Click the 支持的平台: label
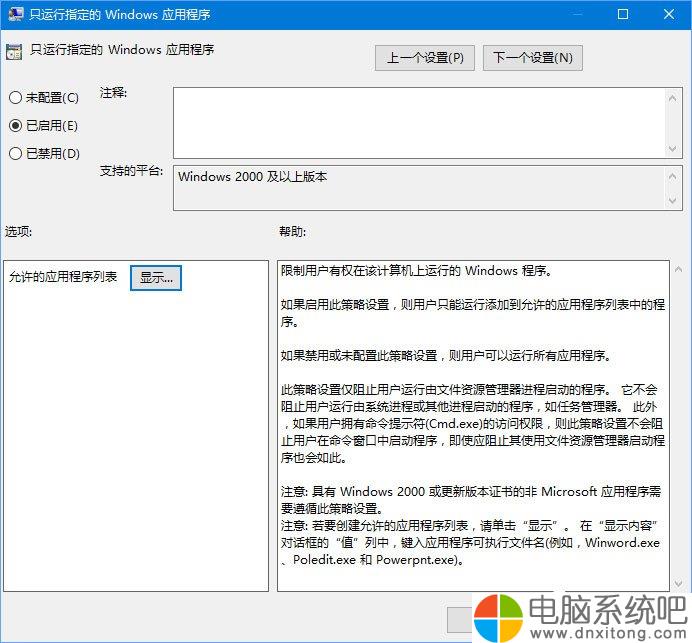The height and width of the screenshot is (643, 692). click(131, 170)
